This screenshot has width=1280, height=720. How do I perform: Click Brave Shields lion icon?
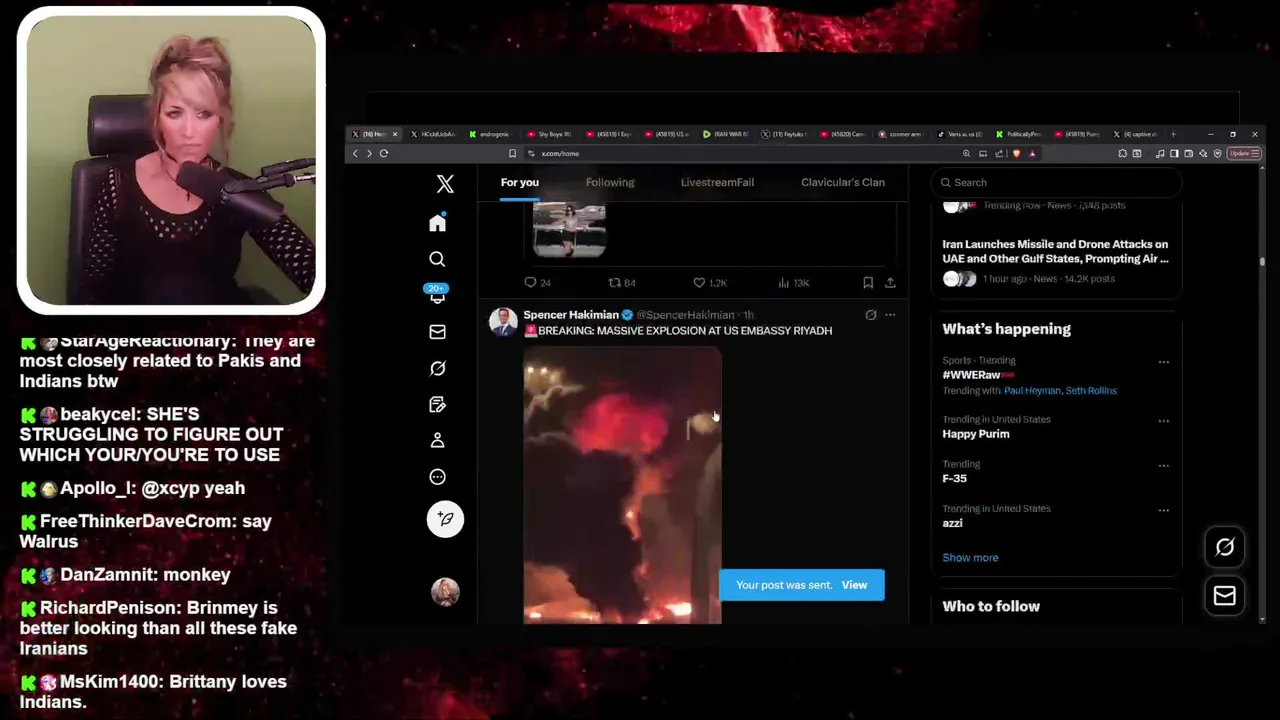point(1016,153)
